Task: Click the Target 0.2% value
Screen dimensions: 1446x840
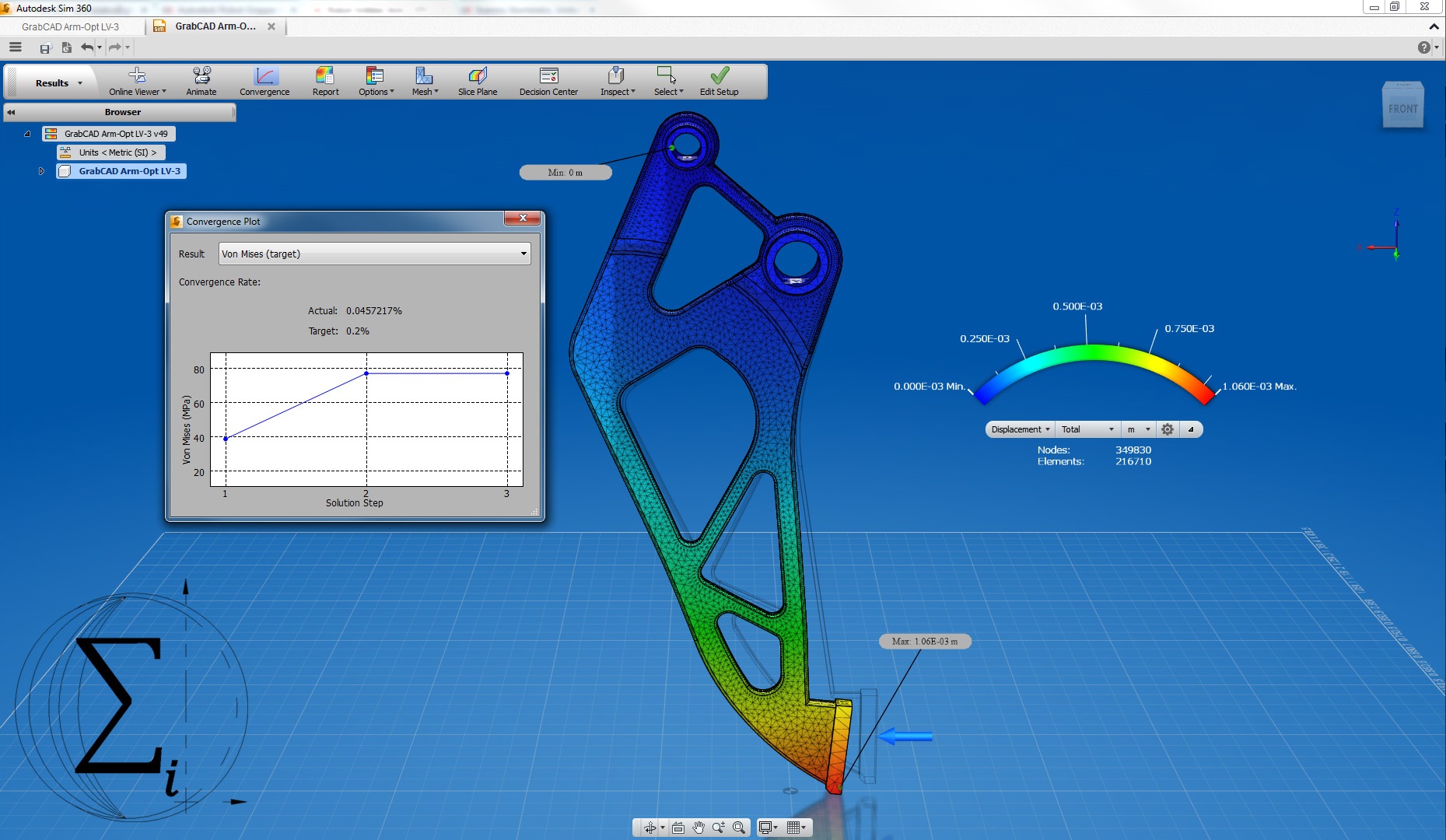Action: 358,331
